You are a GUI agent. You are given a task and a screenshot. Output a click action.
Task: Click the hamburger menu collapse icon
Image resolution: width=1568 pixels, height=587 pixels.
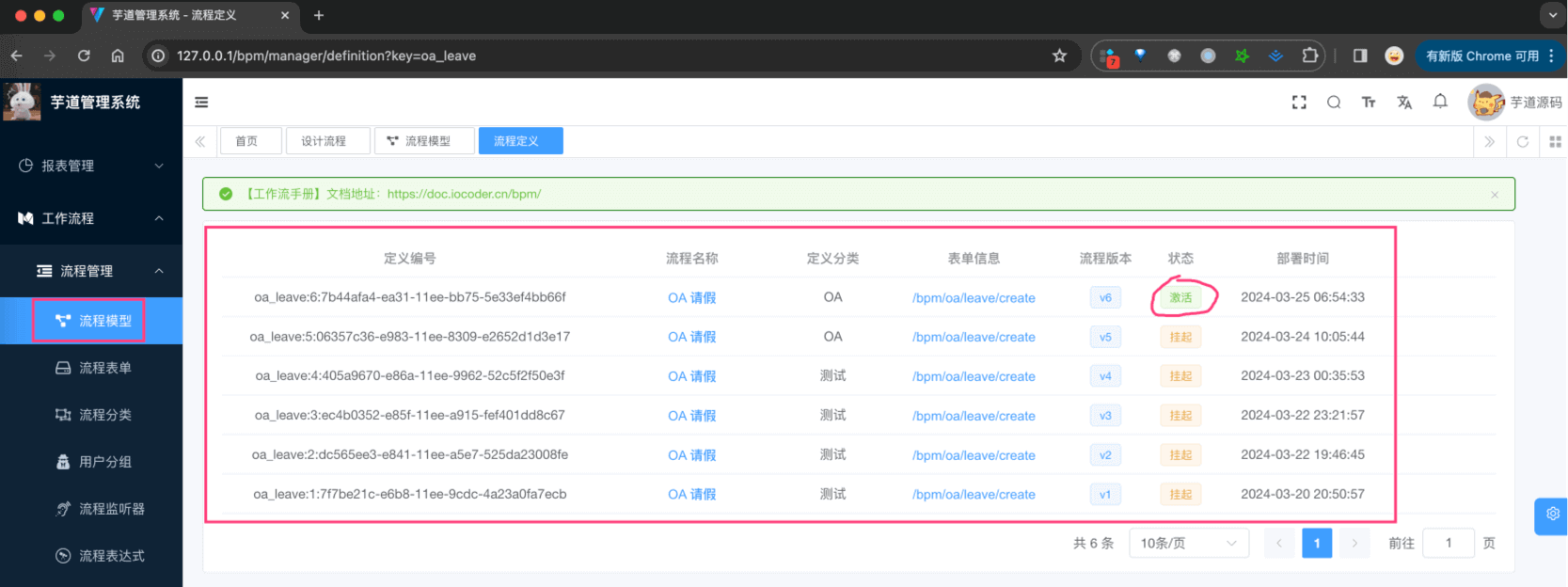(201, 103)
